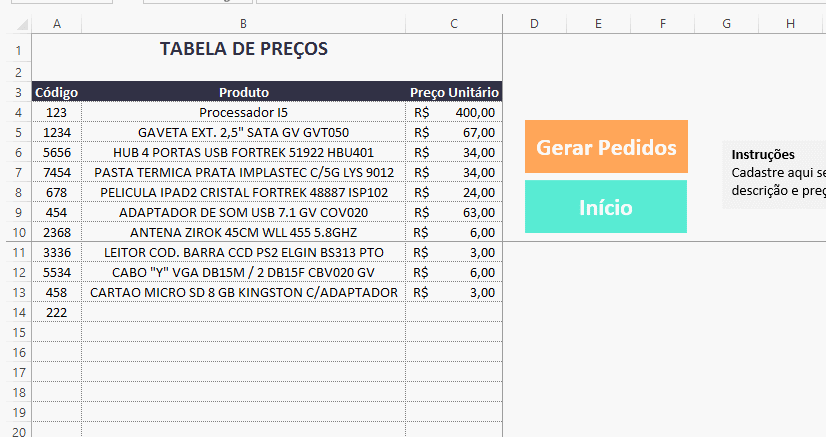Select code cell containing 5656
826x437 pixels.
(56, 152)
